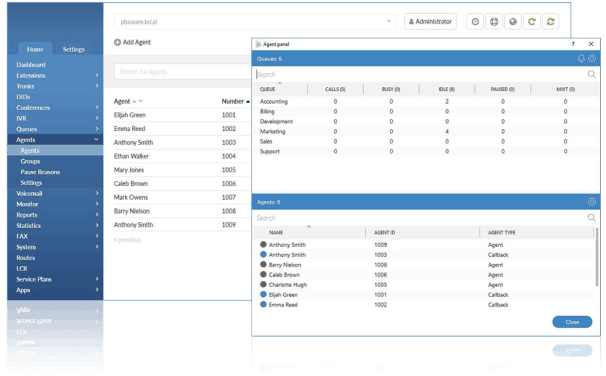This screenshot has height=376, width=606.
Task: Select the Marketing queue row
Action: click(x=426, y=131)
